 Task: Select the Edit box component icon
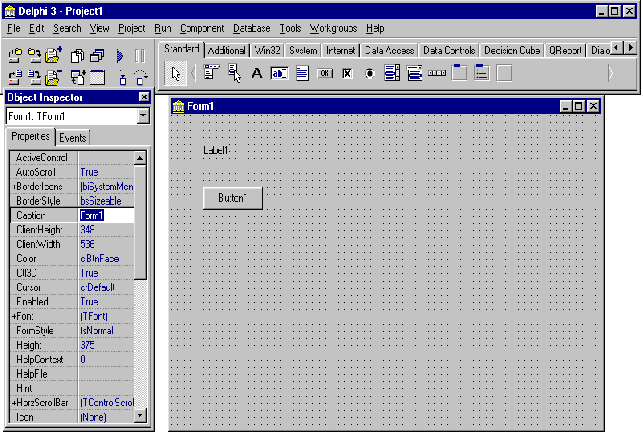(x=279, y=73)
